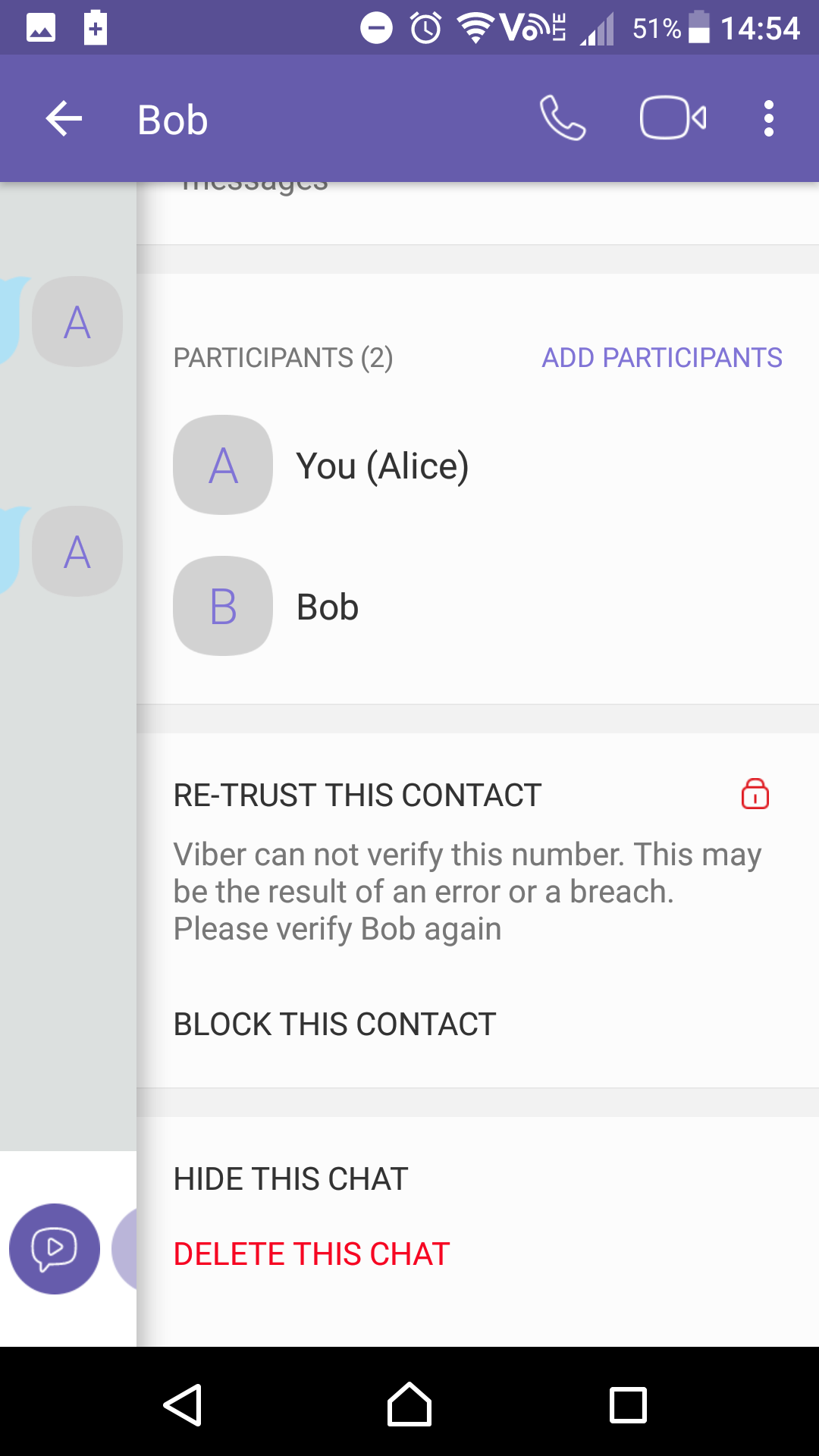Tap Alice's avatar in participants list
The width and height of the screenshot is (819, 1456).
[223, 465]
